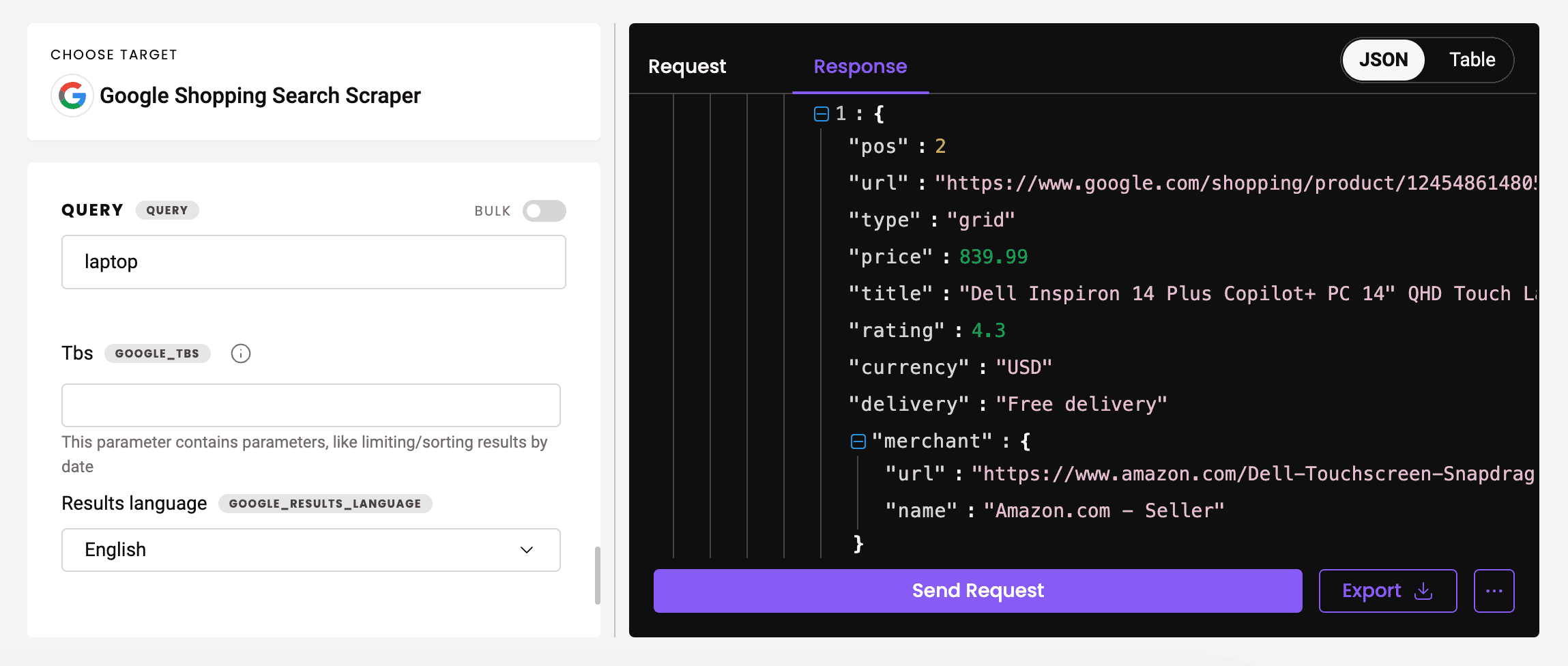Click the amazon.com merchant URL string
1568x666 pixels.
(1254, 474)
